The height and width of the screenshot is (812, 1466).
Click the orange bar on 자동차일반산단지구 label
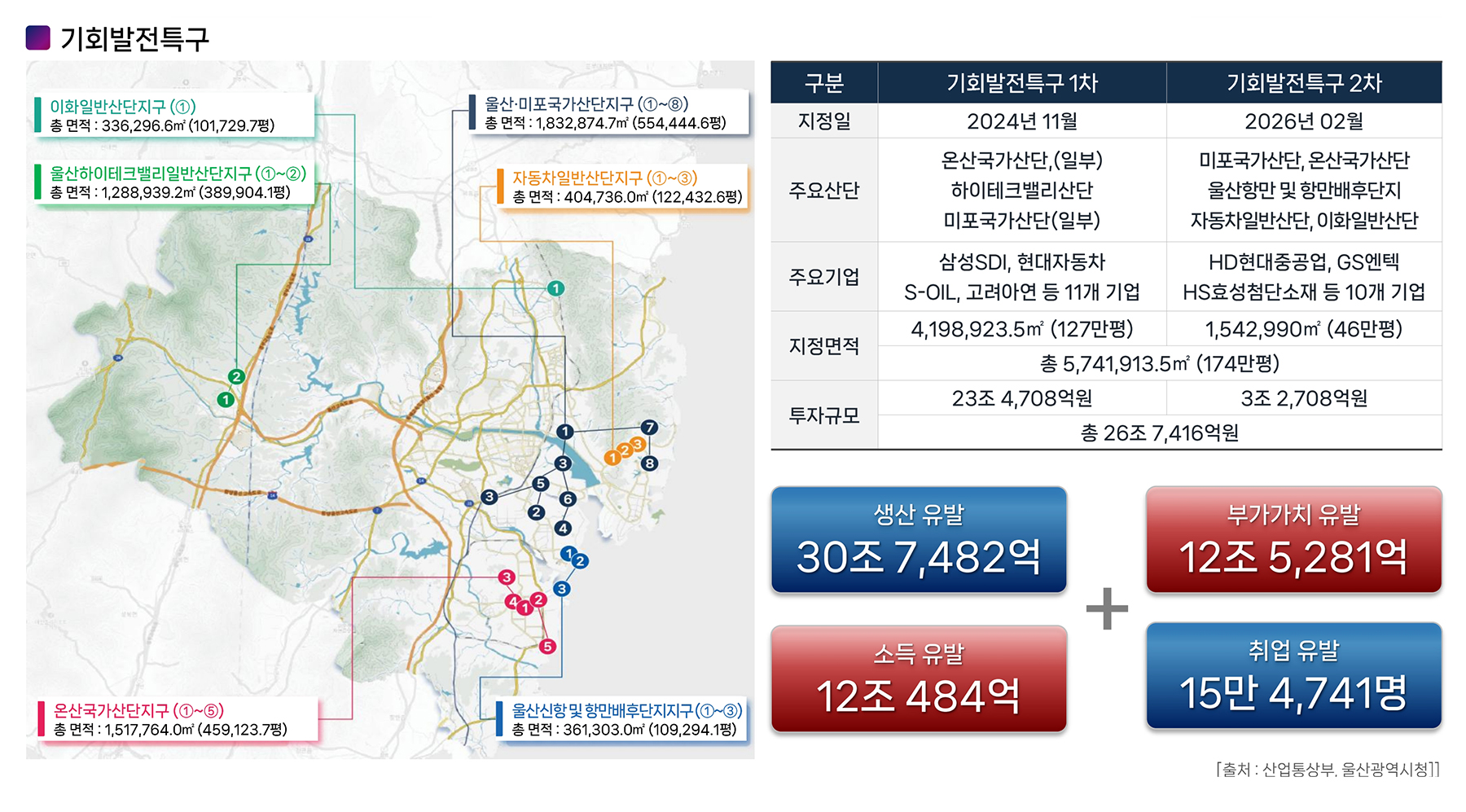click(500, 187)
